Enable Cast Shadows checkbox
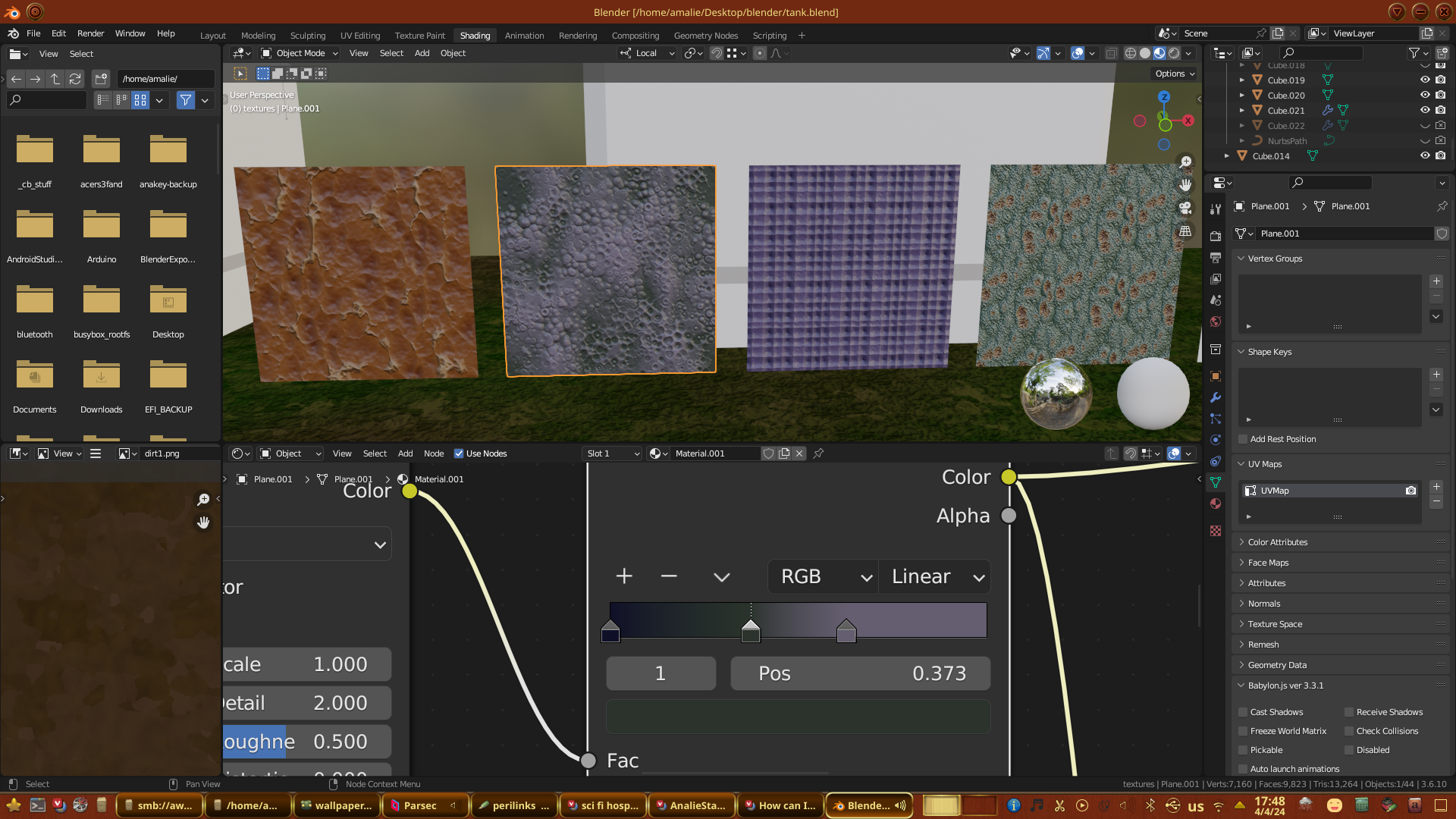The image size is (1456, 819). coord(1243,712)
